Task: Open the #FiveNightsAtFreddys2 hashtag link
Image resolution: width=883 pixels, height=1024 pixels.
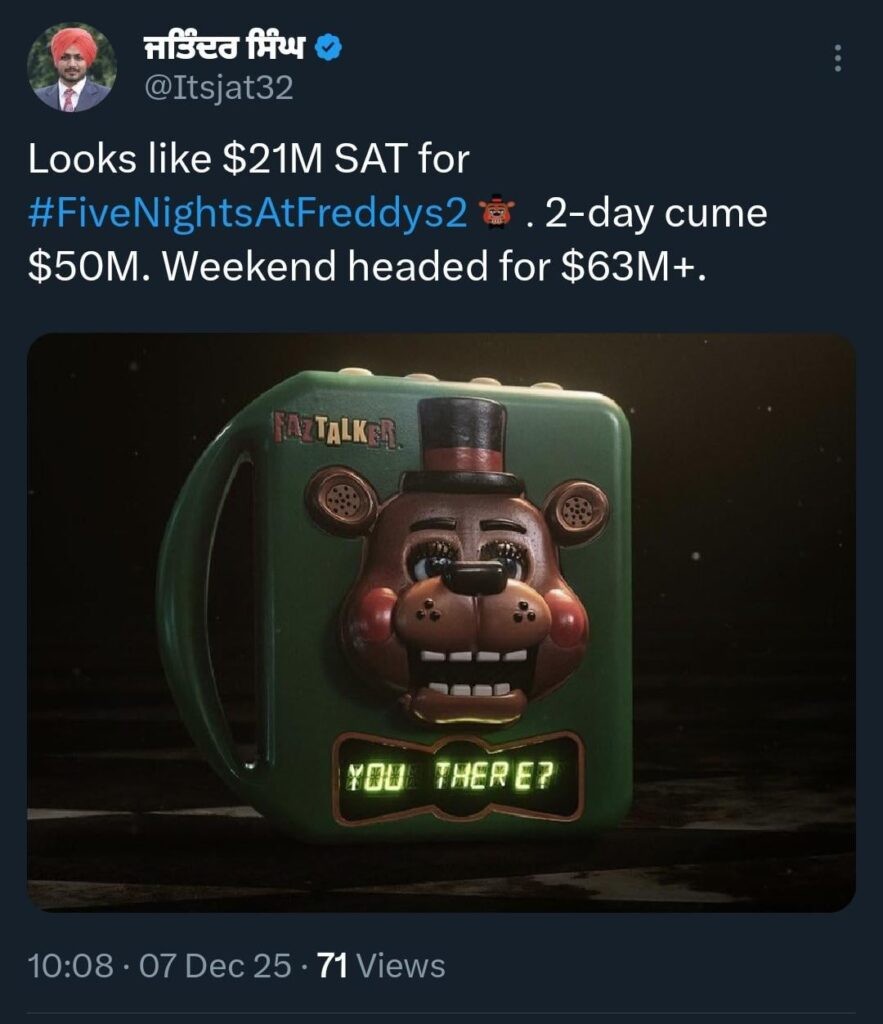Action: pyautogui.click(x=249, y=215)
